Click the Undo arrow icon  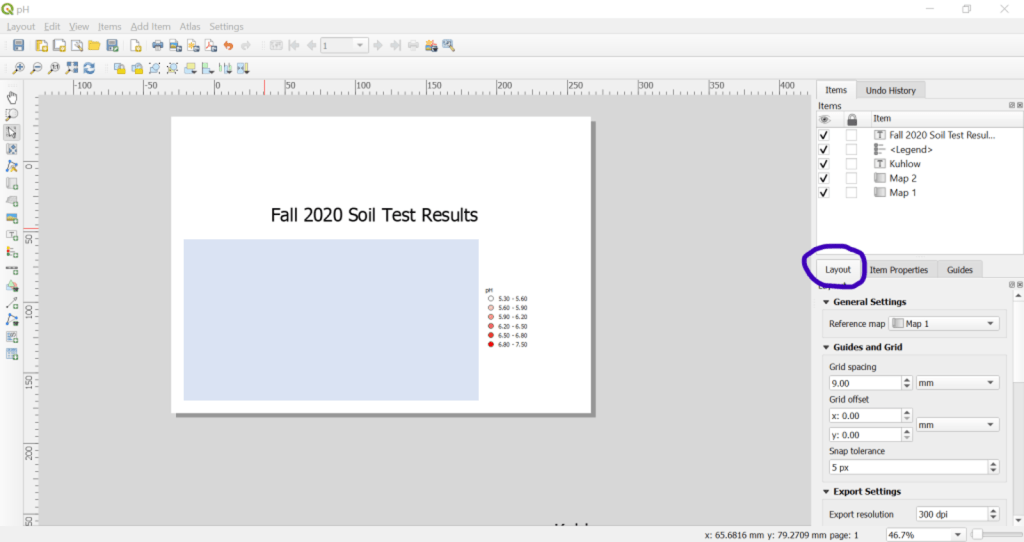228,46
